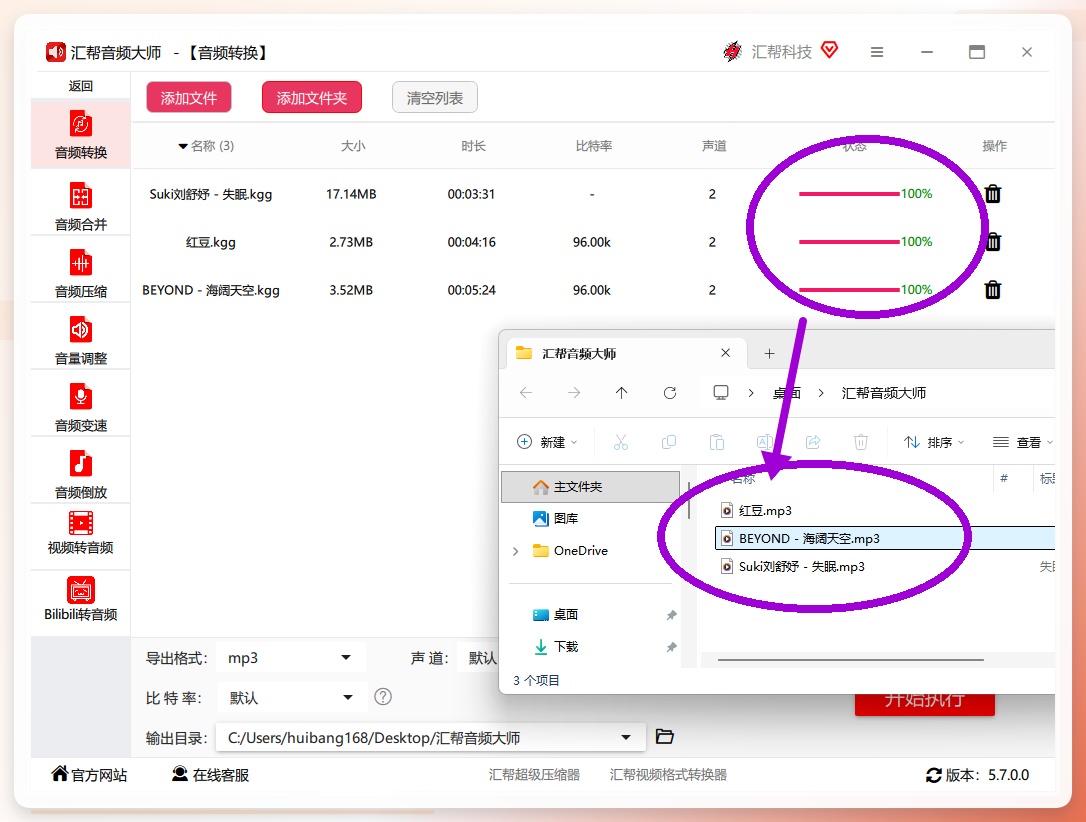Click the Copy icon in Explorer toolbar
Viewport: 1086px width, 822px height.
pos(669,442)
